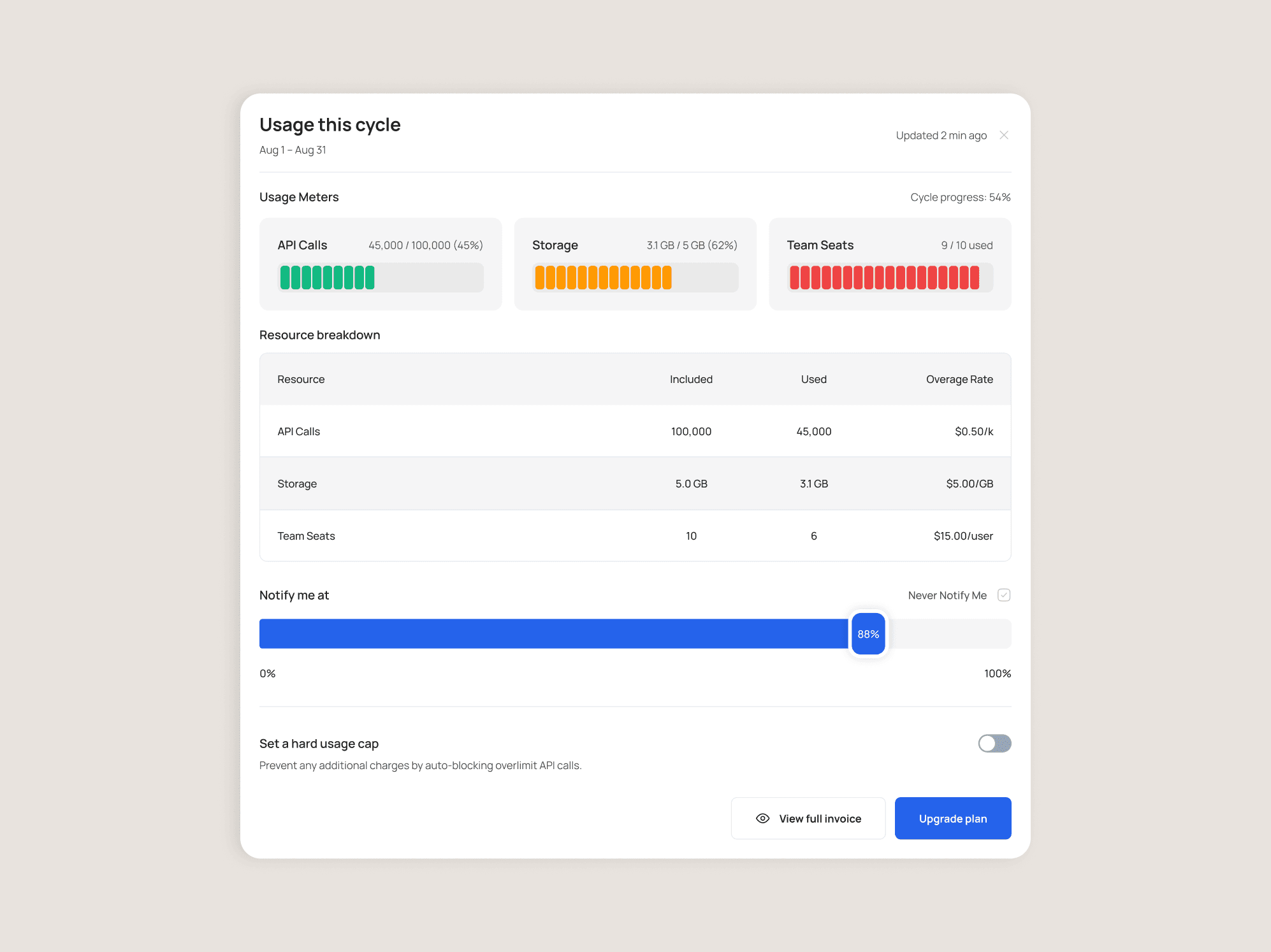
Task: Click the 88% slider handle
Action: pyautogui.click(x=868, y=634)
